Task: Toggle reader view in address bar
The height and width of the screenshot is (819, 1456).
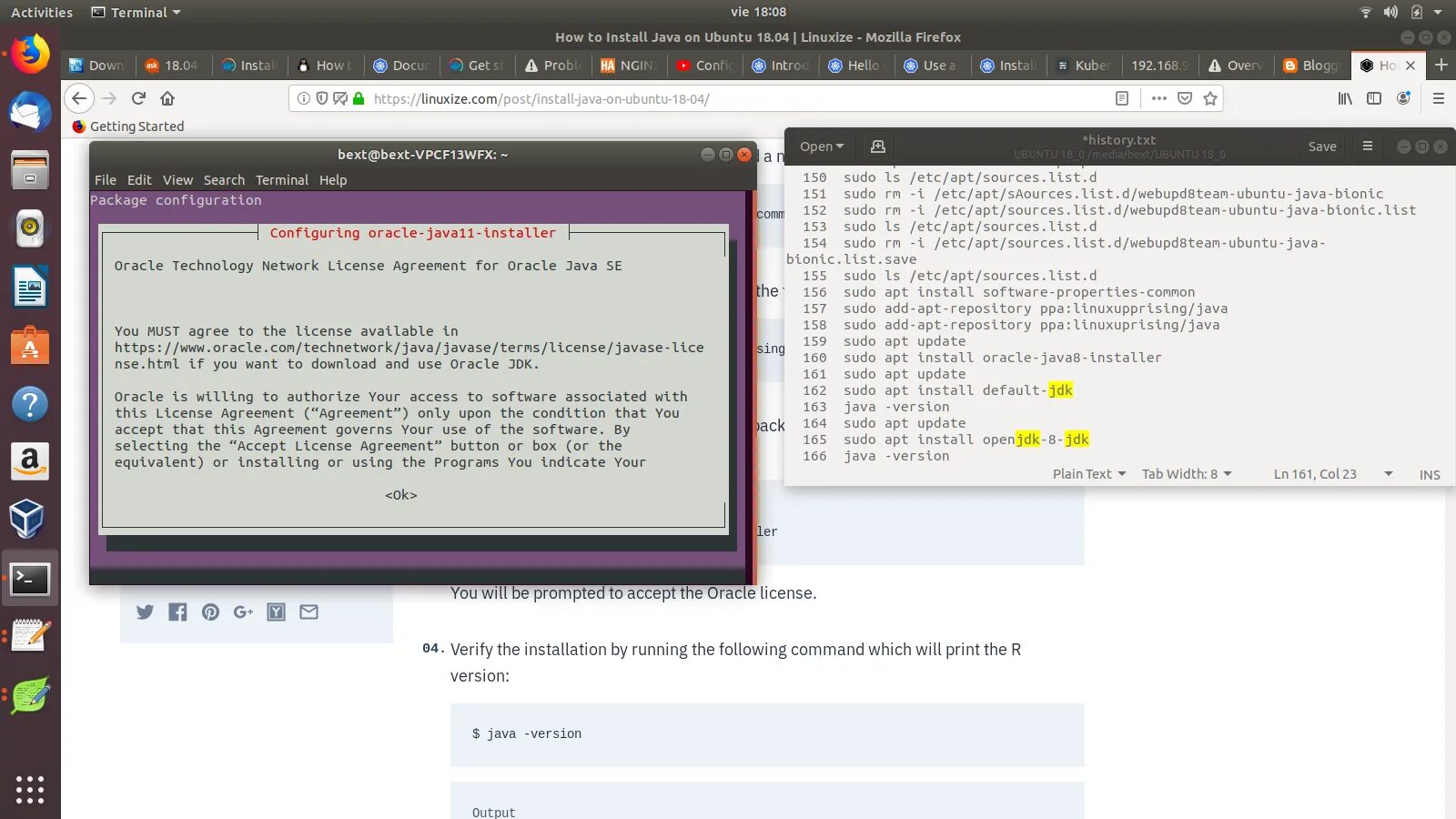Action: 1122,98
